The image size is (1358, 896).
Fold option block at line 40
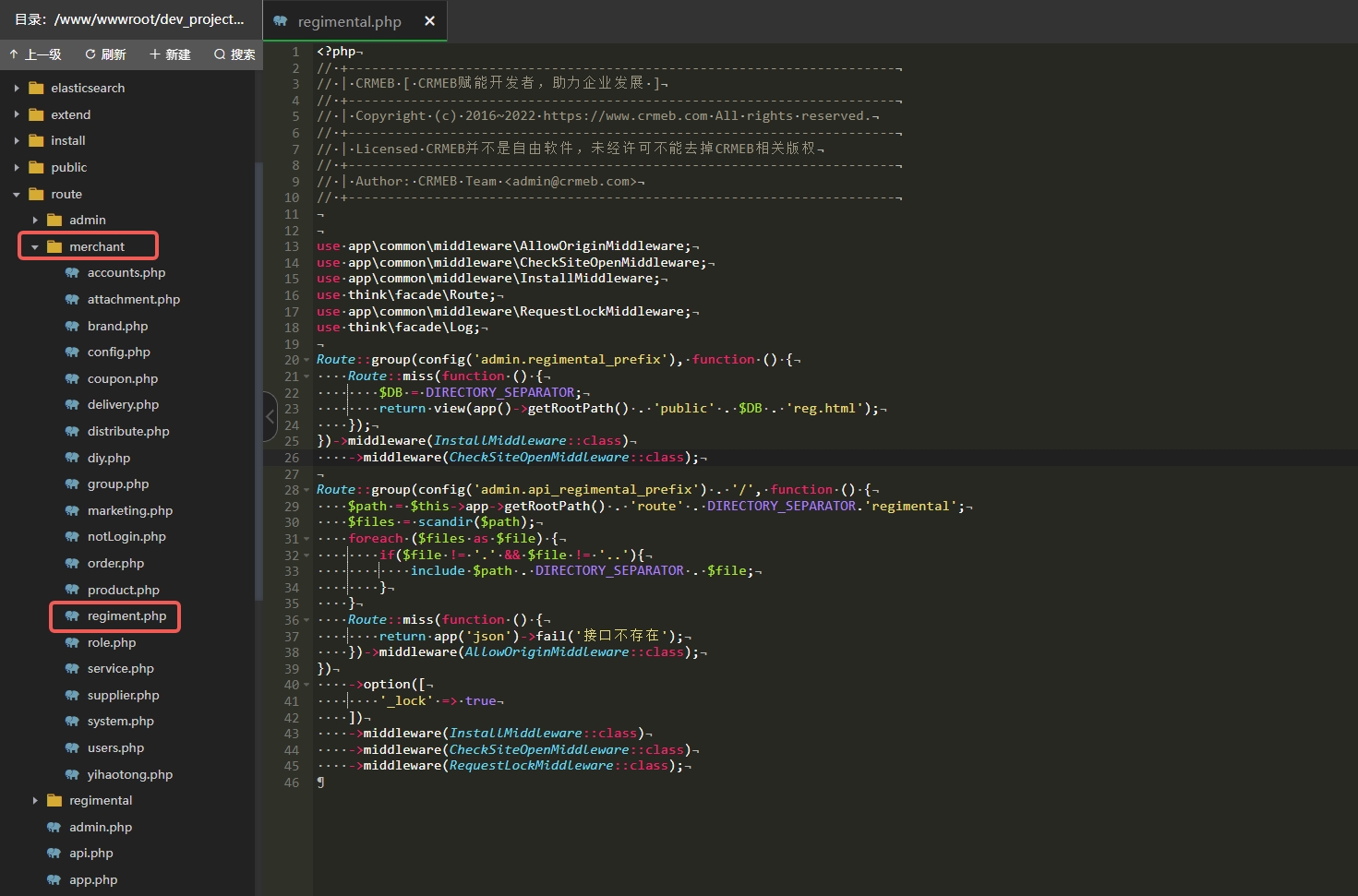306,685
